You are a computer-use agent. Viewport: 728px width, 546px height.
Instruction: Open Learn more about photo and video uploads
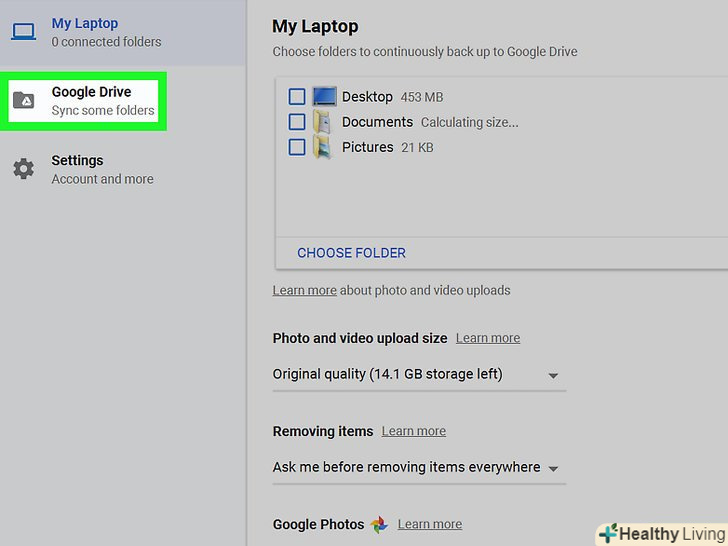(304, 291)
